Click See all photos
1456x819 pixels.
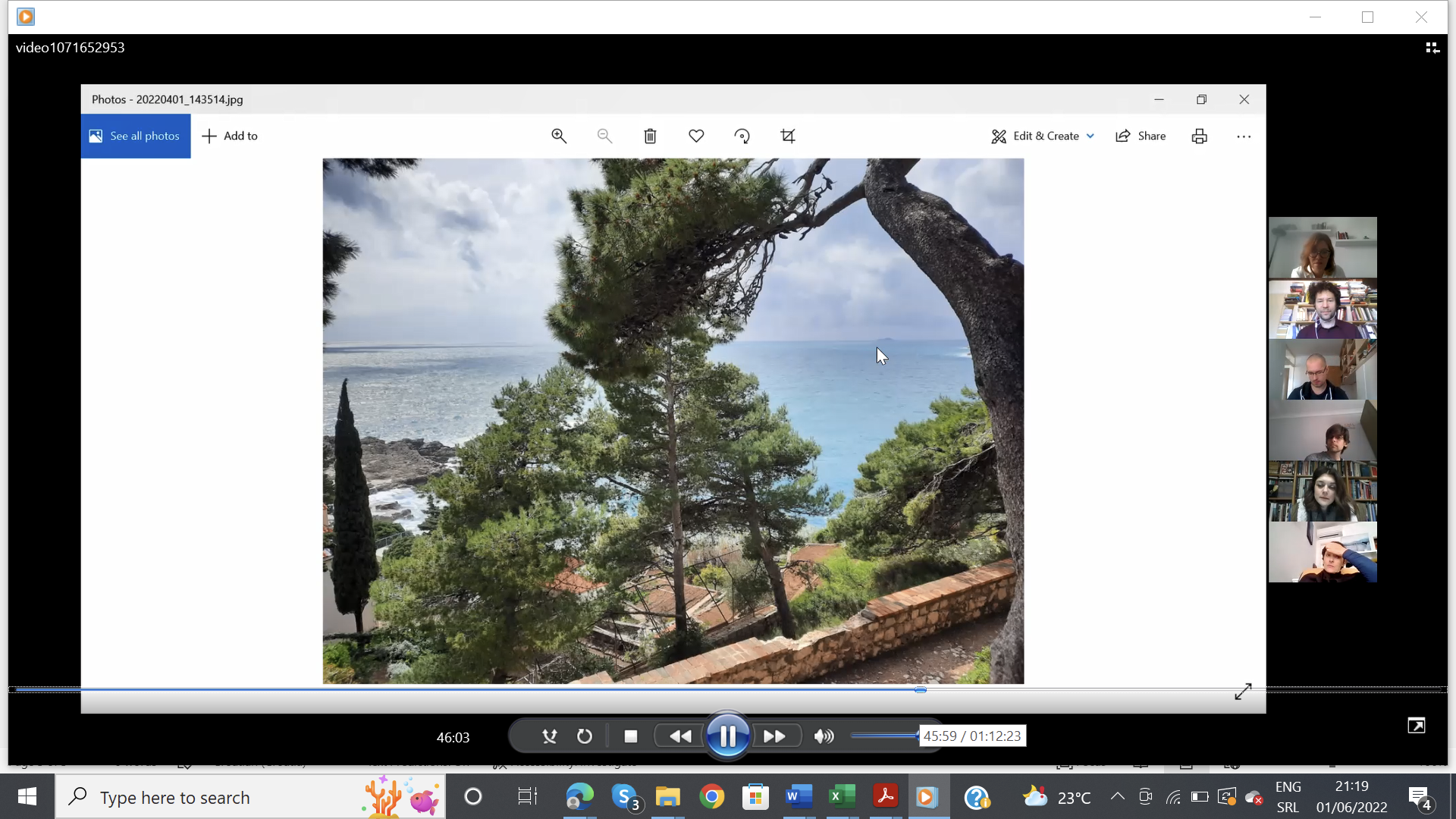click(136, 136)
